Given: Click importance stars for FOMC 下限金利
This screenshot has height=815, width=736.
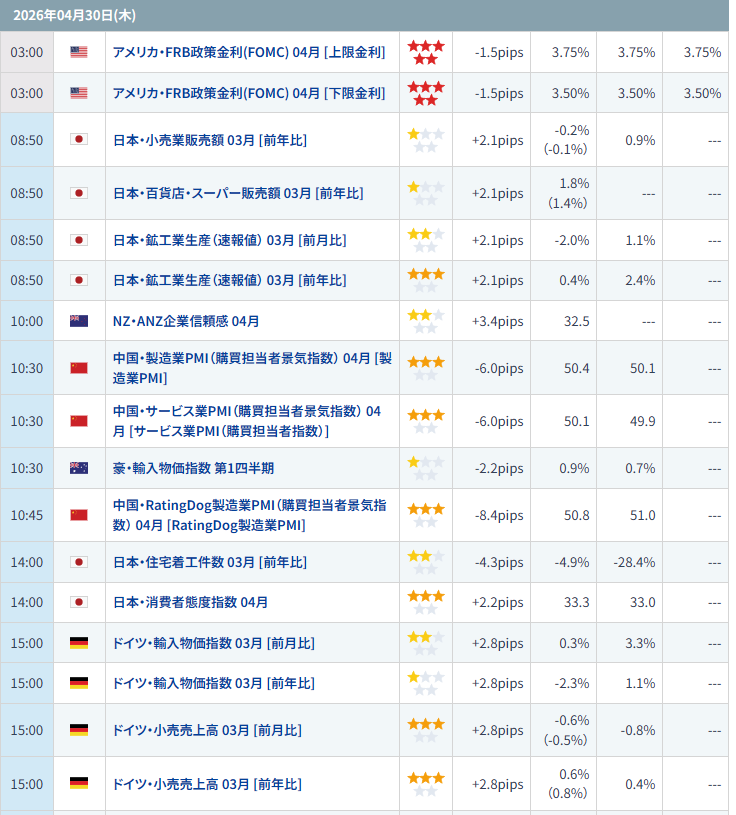Looking at the screenshot, I should point(425,93).
